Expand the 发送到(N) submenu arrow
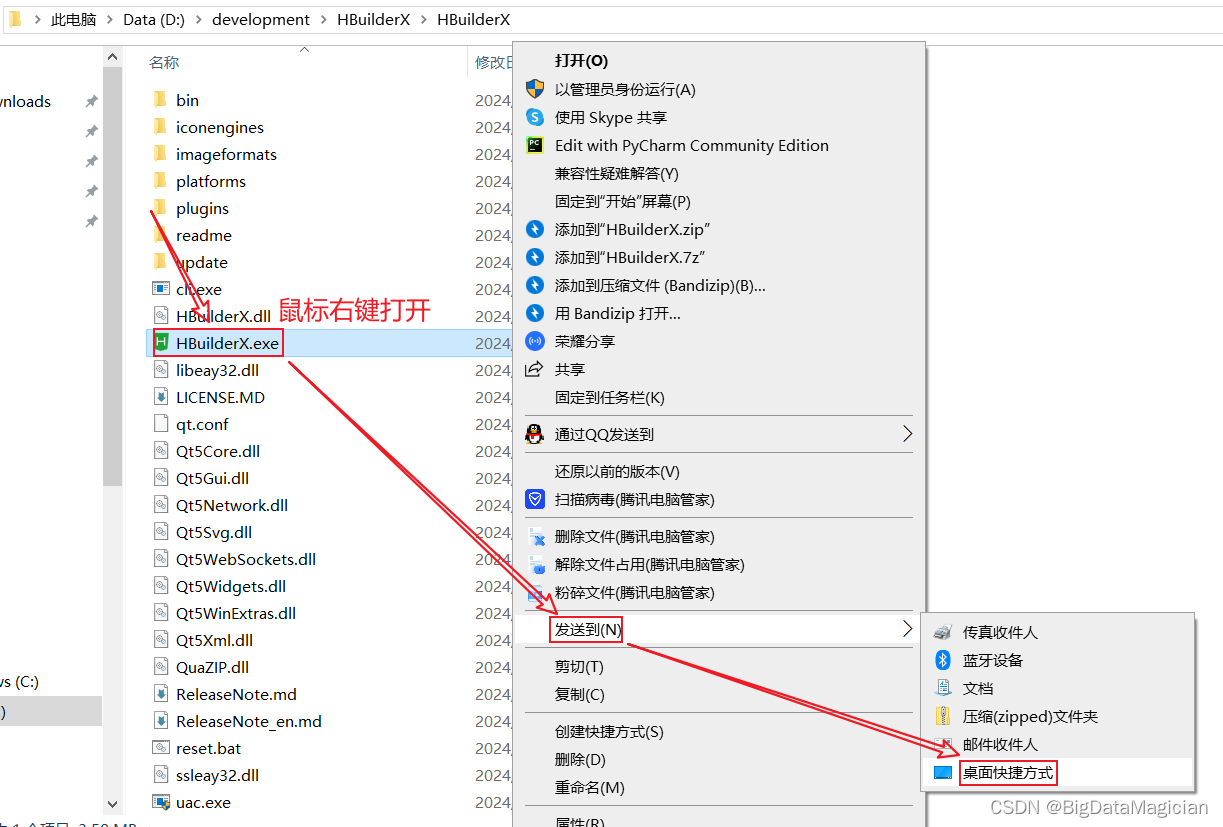The height and width of the screenshot is (827, 1223). (908, 629)
